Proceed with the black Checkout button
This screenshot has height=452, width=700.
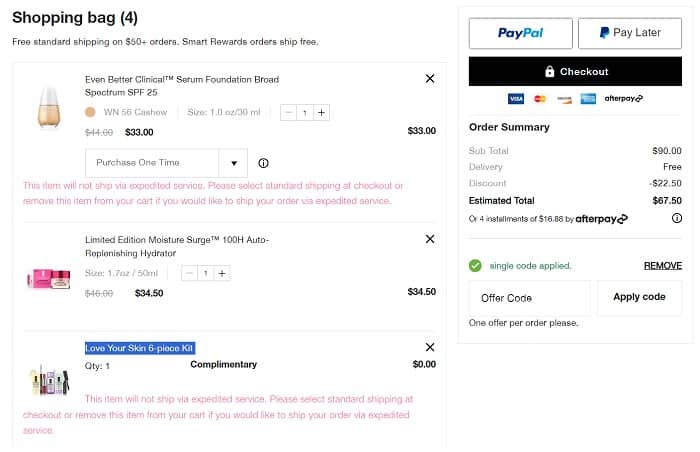click(575, 72)
